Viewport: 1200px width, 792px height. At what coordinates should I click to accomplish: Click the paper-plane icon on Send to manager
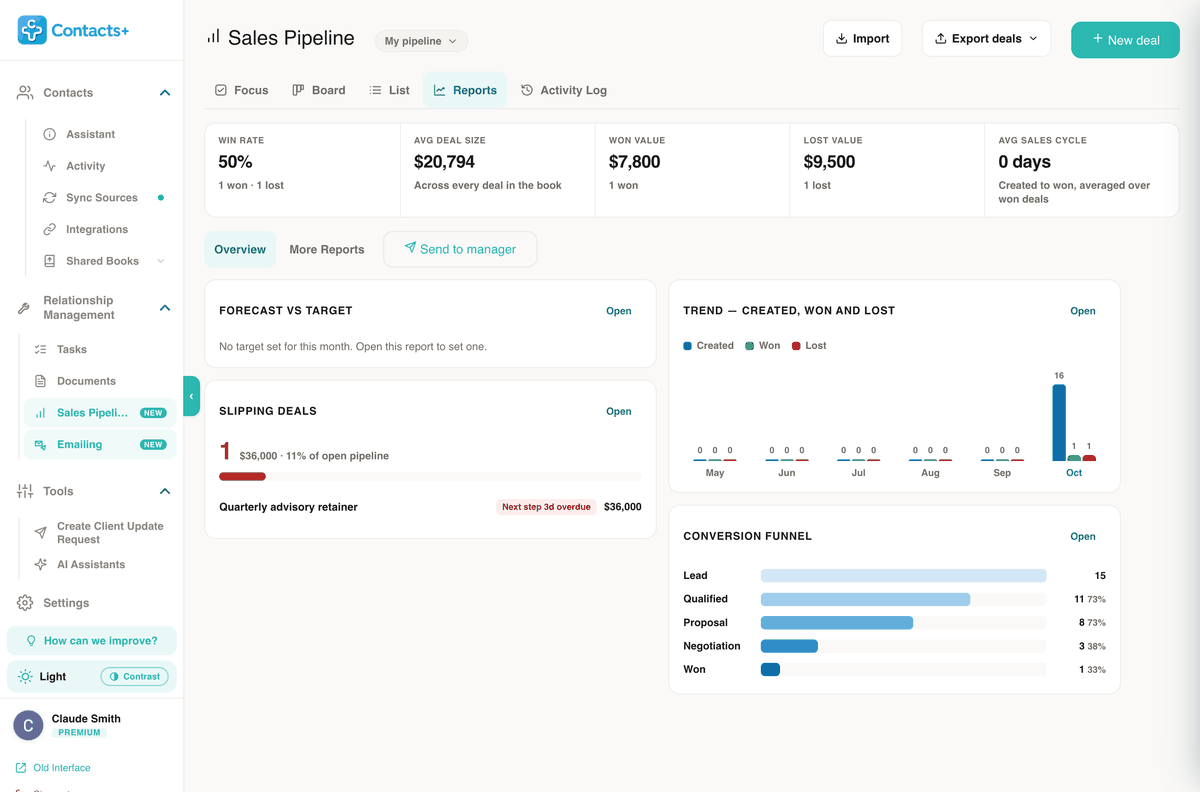(410, 248)
